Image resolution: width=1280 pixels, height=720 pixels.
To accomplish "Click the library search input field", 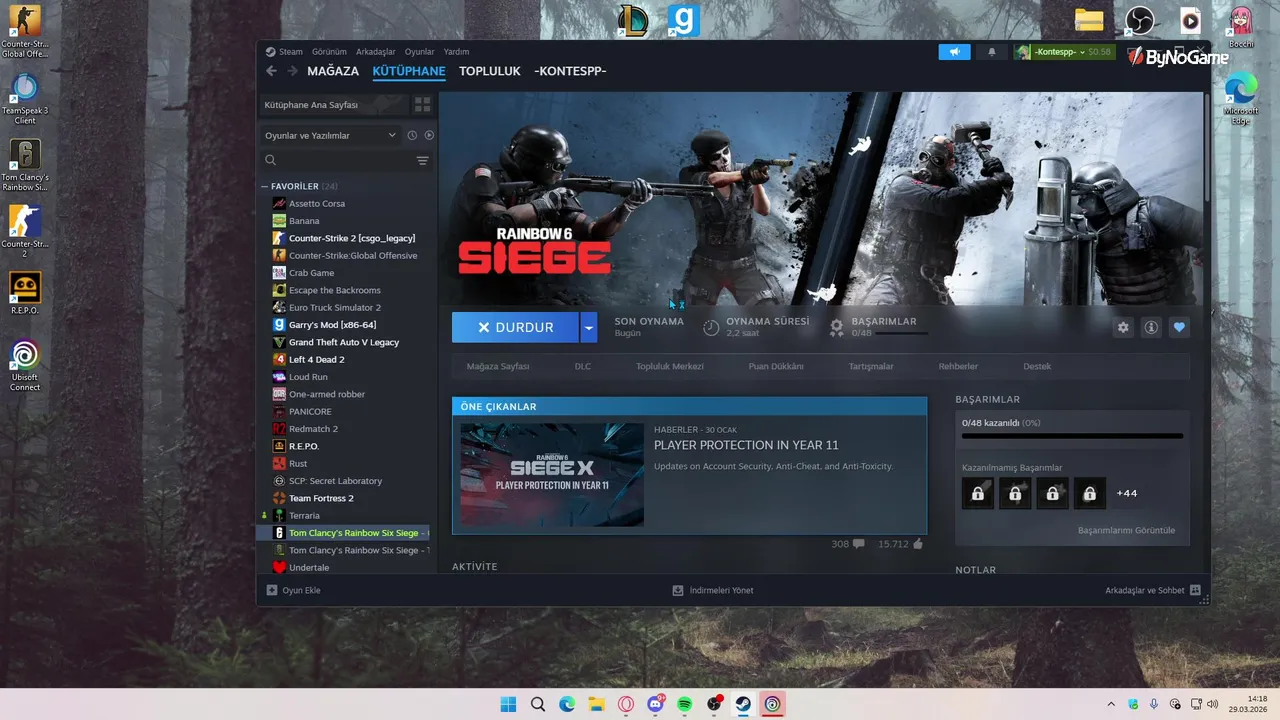I will point(346,160).
